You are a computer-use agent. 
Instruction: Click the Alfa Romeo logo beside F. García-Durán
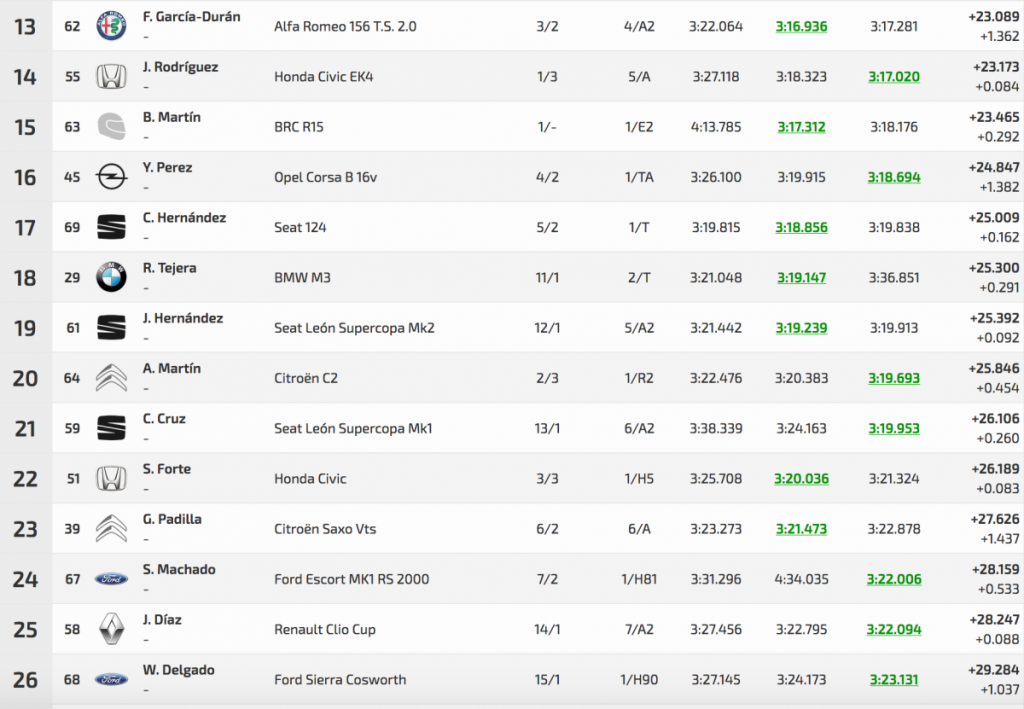111,26
